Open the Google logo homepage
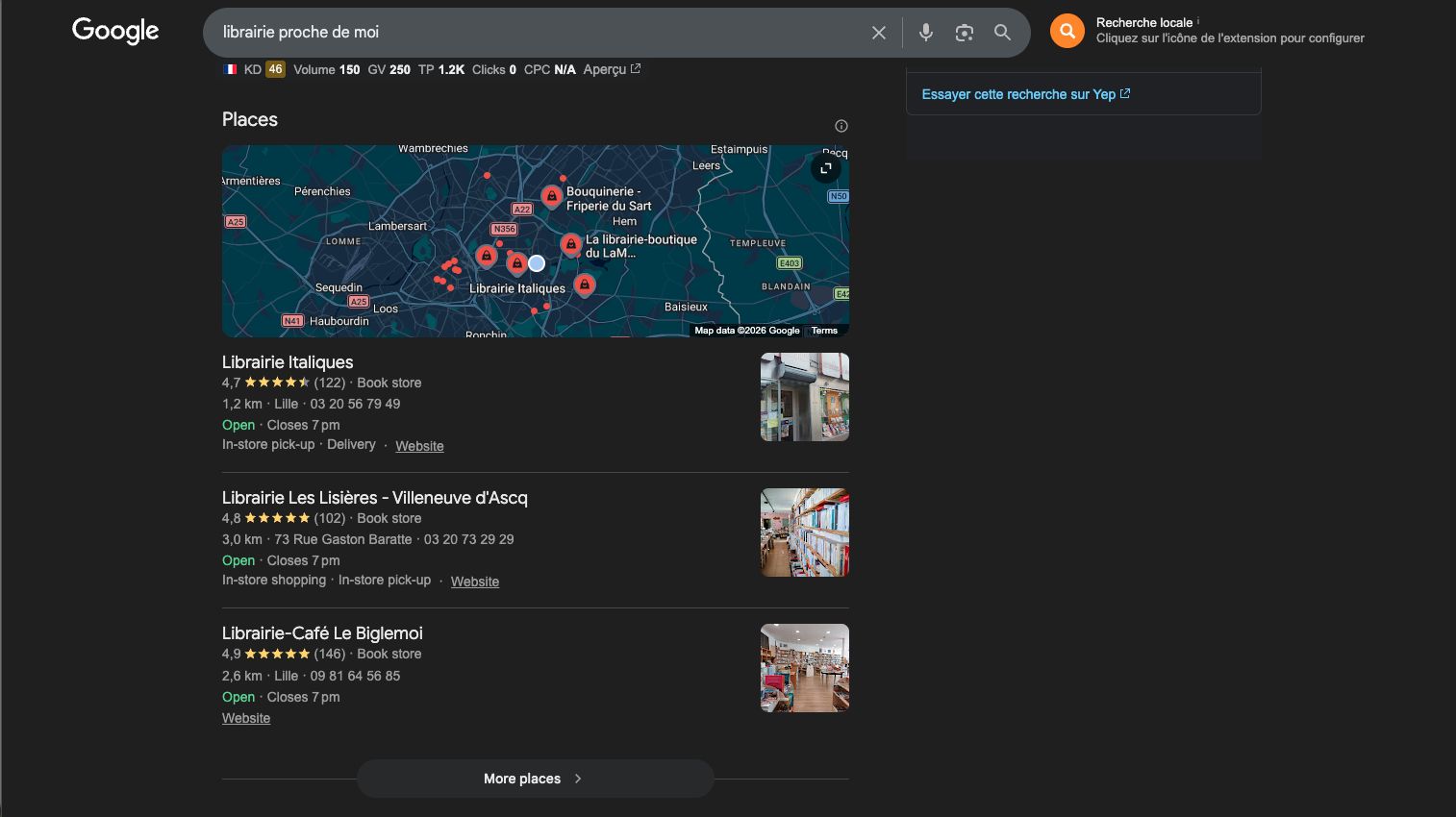Image resolution: width=1456 pixels, height=817 pixels. [115, 31]
